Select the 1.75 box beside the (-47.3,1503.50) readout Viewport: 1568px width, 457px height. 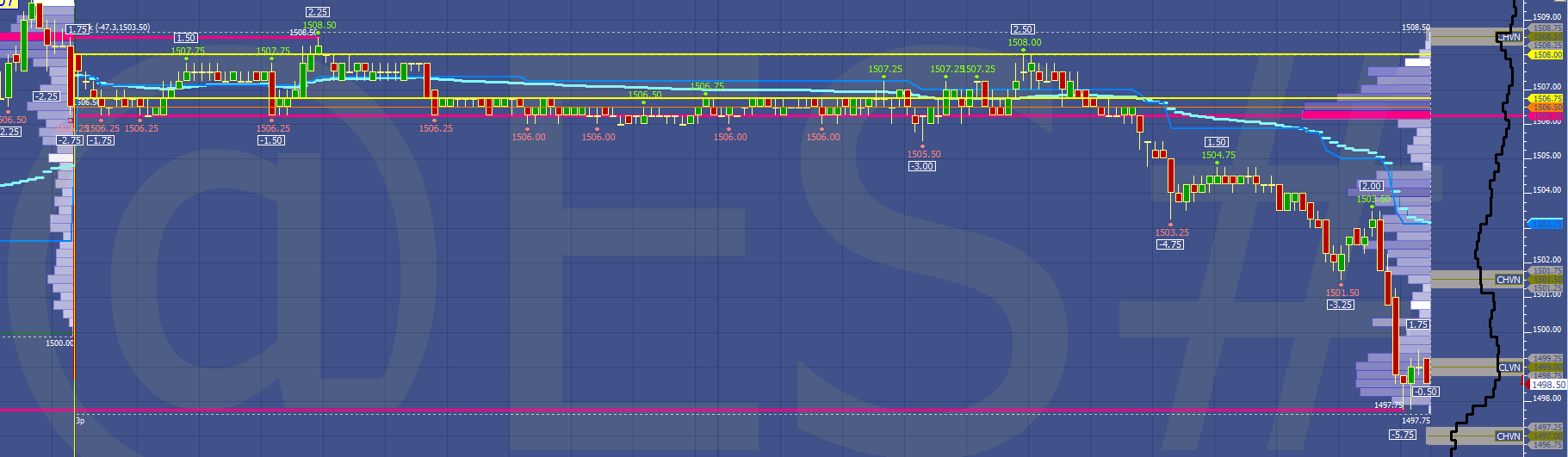pyautogui.click(x=77, y=29)
